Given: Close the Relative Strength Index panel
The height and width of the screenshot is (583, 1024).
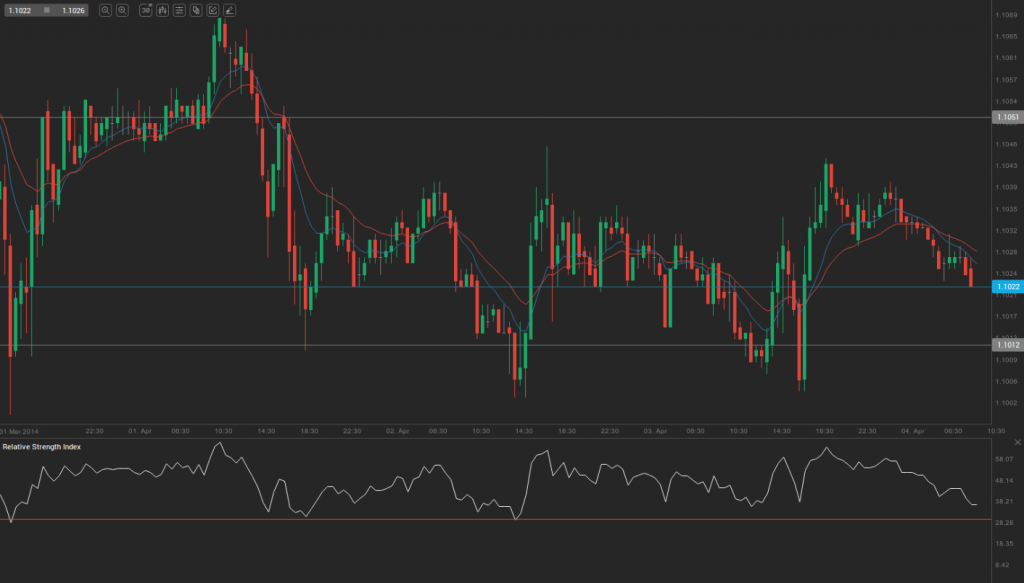Looking at the screenshot, I should pos(1017,441).
